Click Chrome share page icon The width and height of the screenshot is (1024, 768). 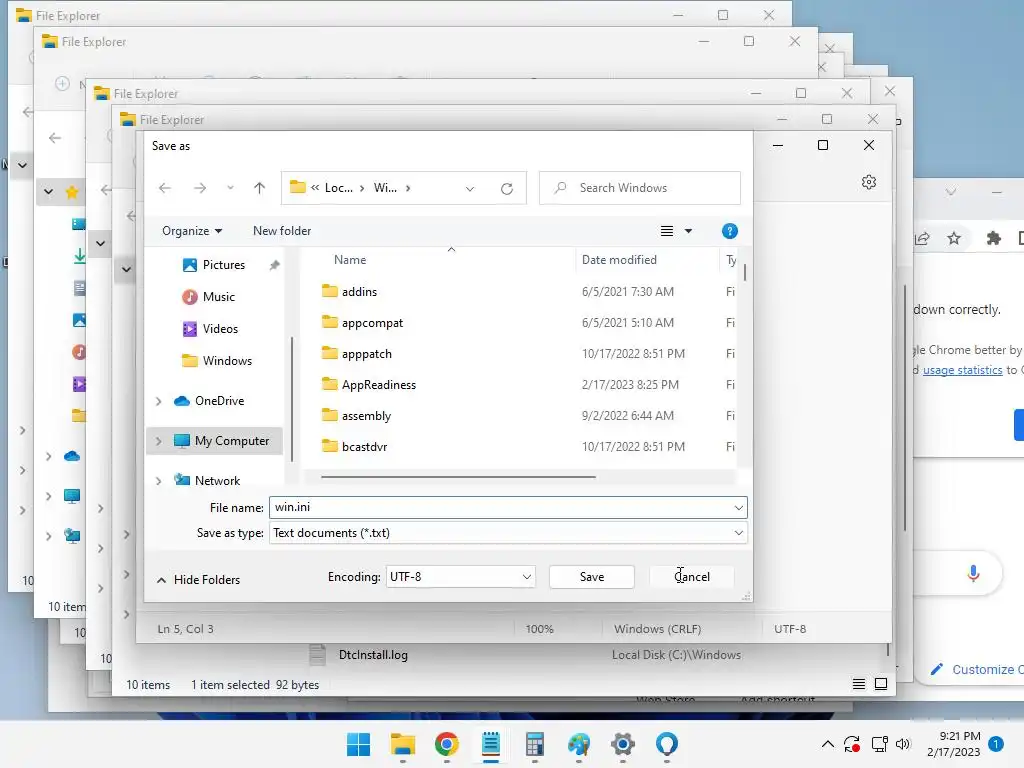pos(922,238)
